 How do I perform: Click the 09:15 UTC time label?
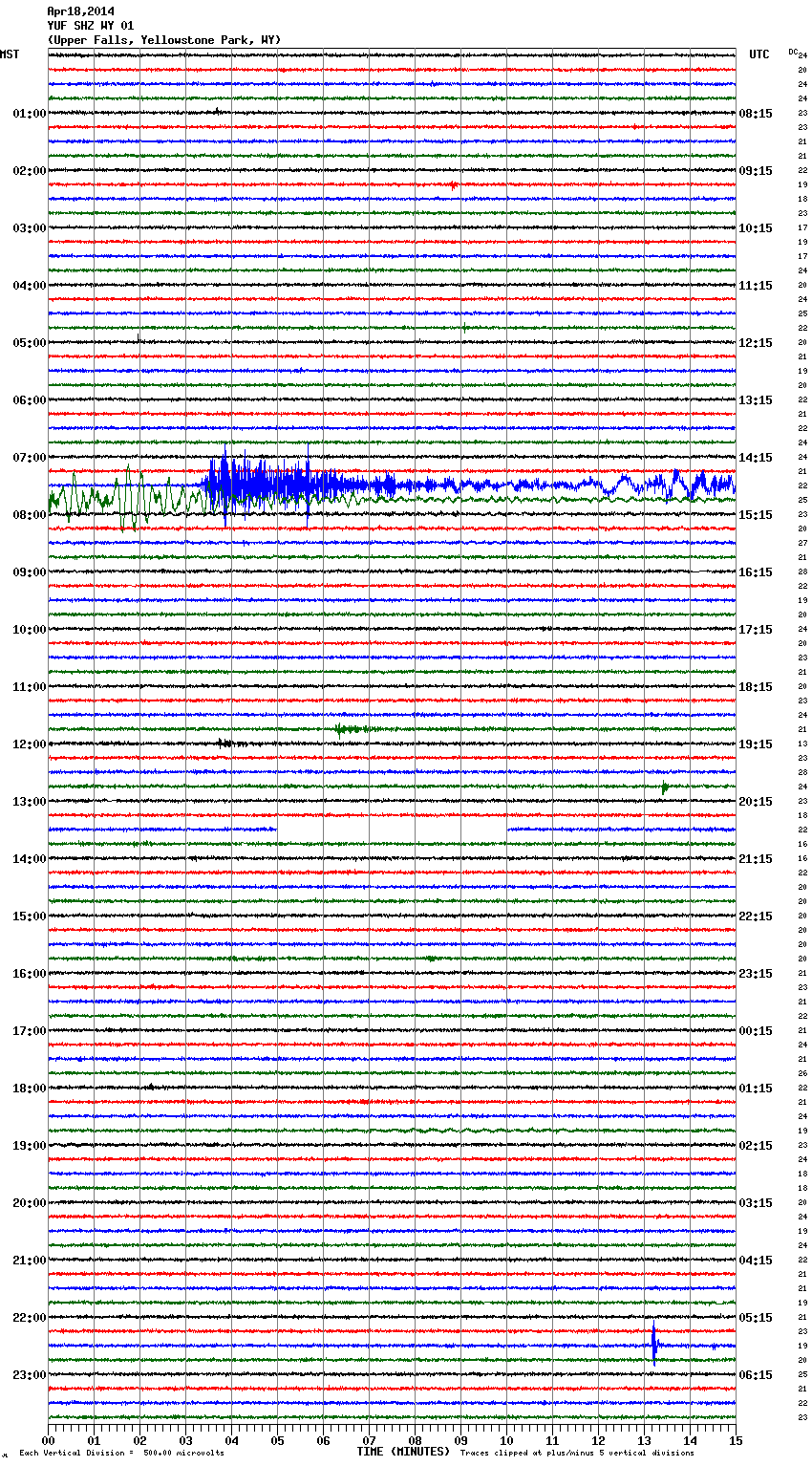(756, 171)
